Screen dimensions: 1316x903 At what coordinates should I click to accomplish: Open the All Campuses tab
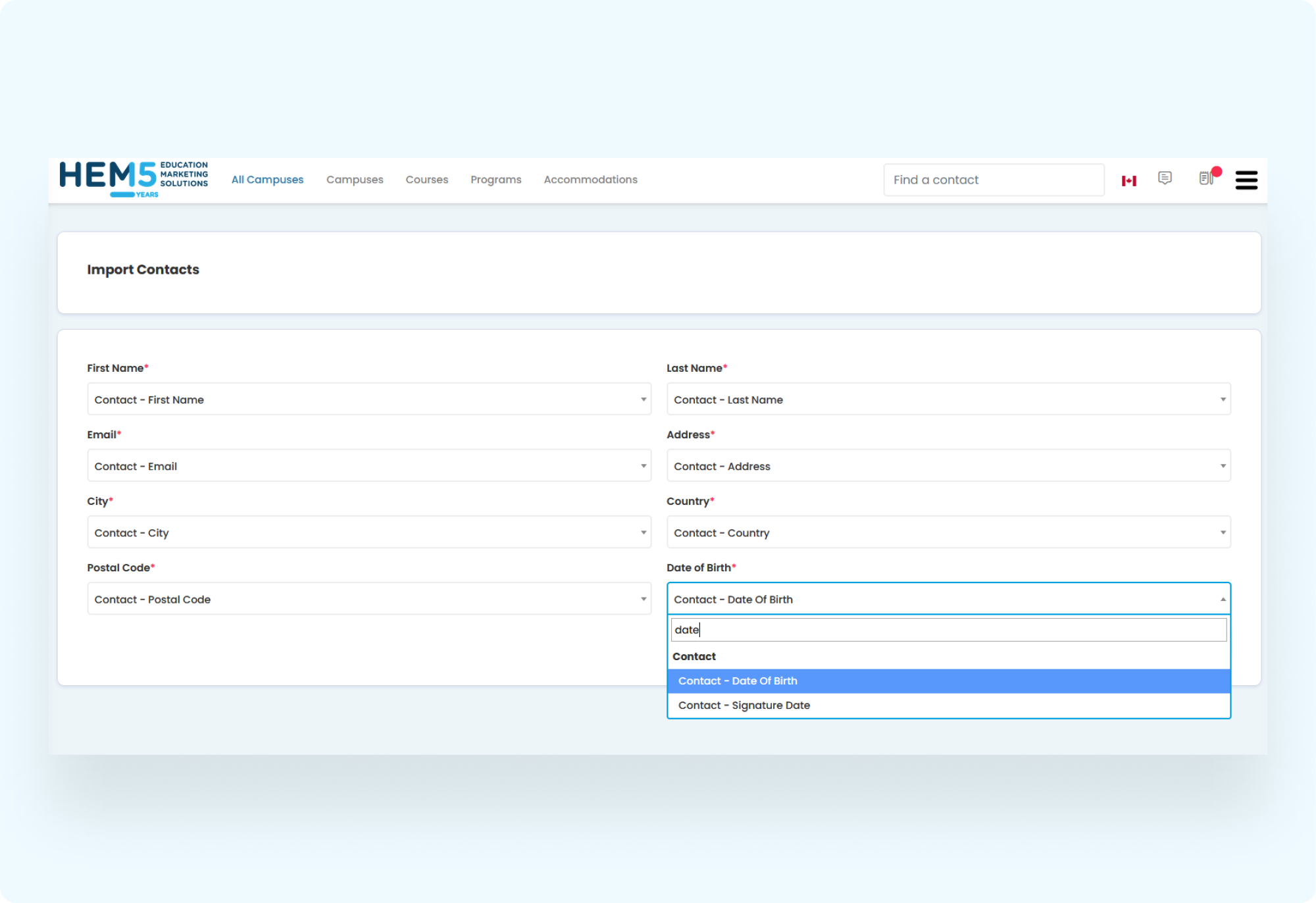pyautogui.click(x=267, y=180)
